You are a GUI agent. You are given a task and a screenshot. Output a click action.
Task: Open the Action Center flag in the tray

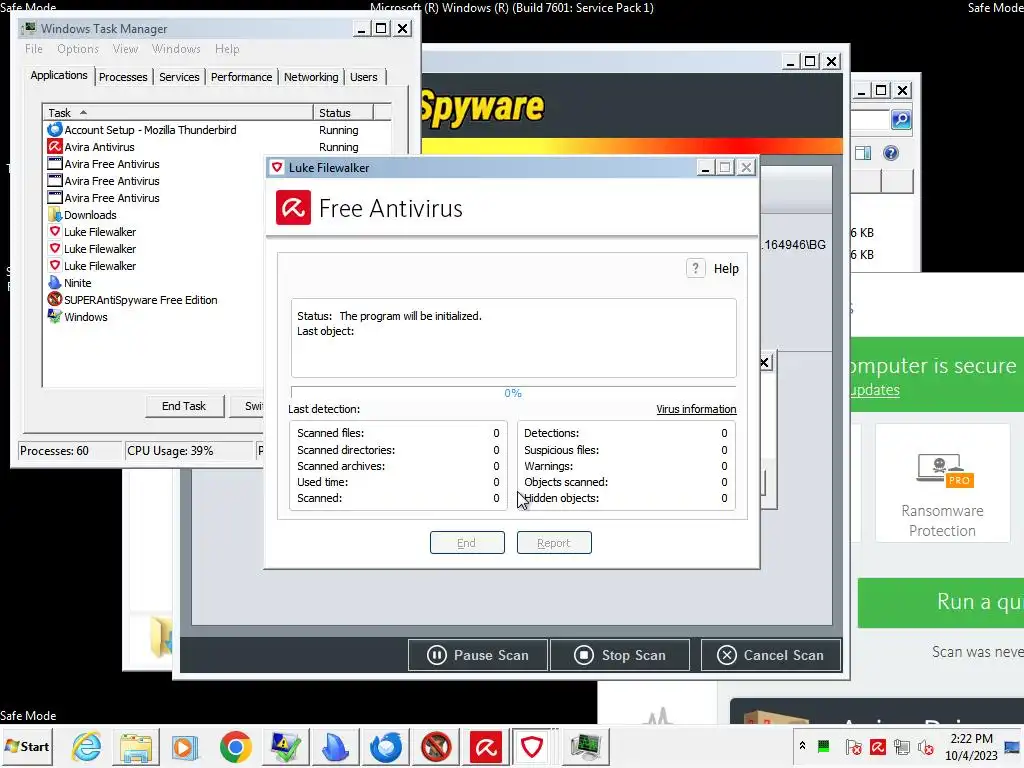853,746
